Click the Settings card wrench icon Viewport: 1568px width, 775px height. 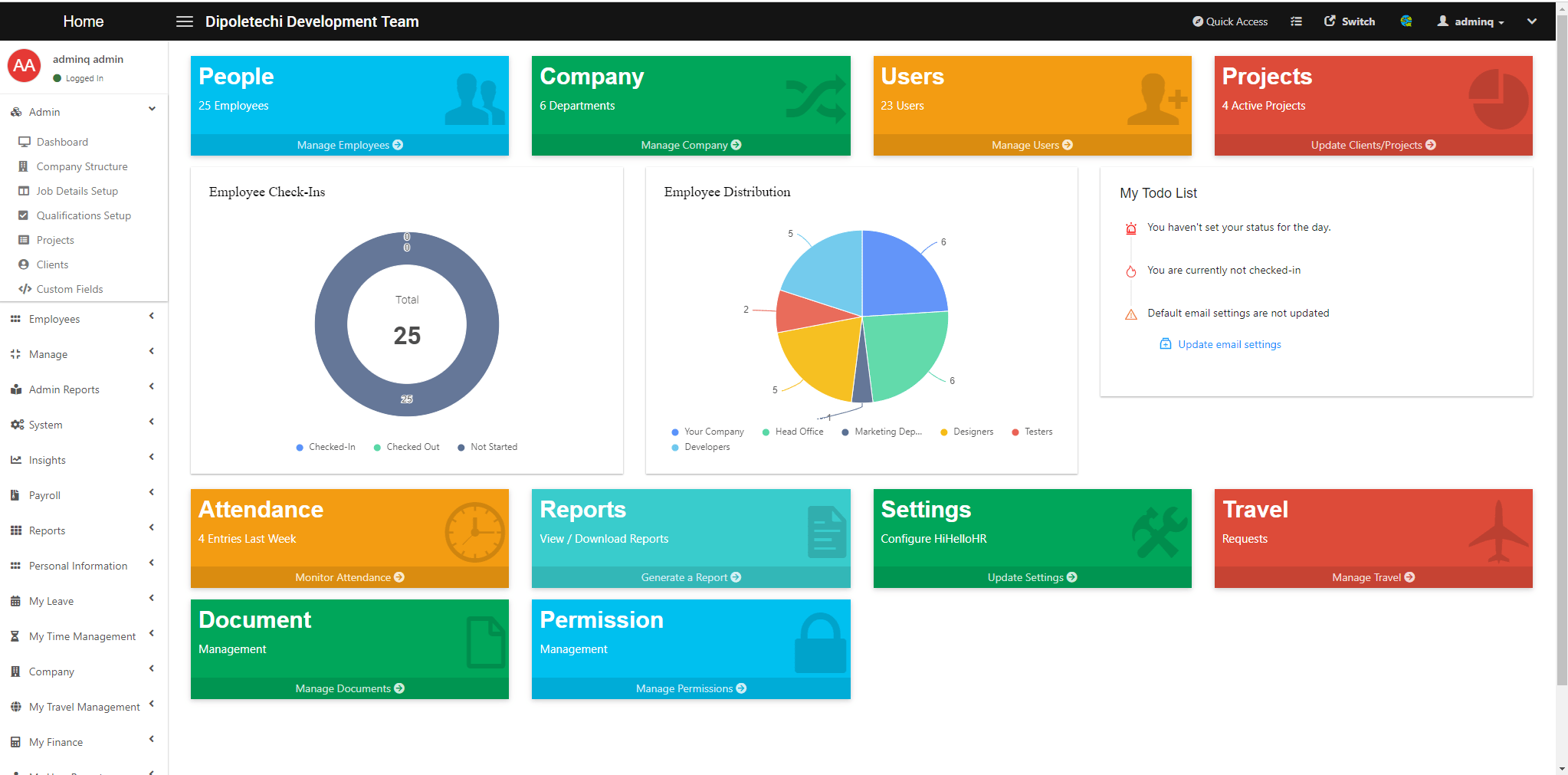[x=1159, y=532]
